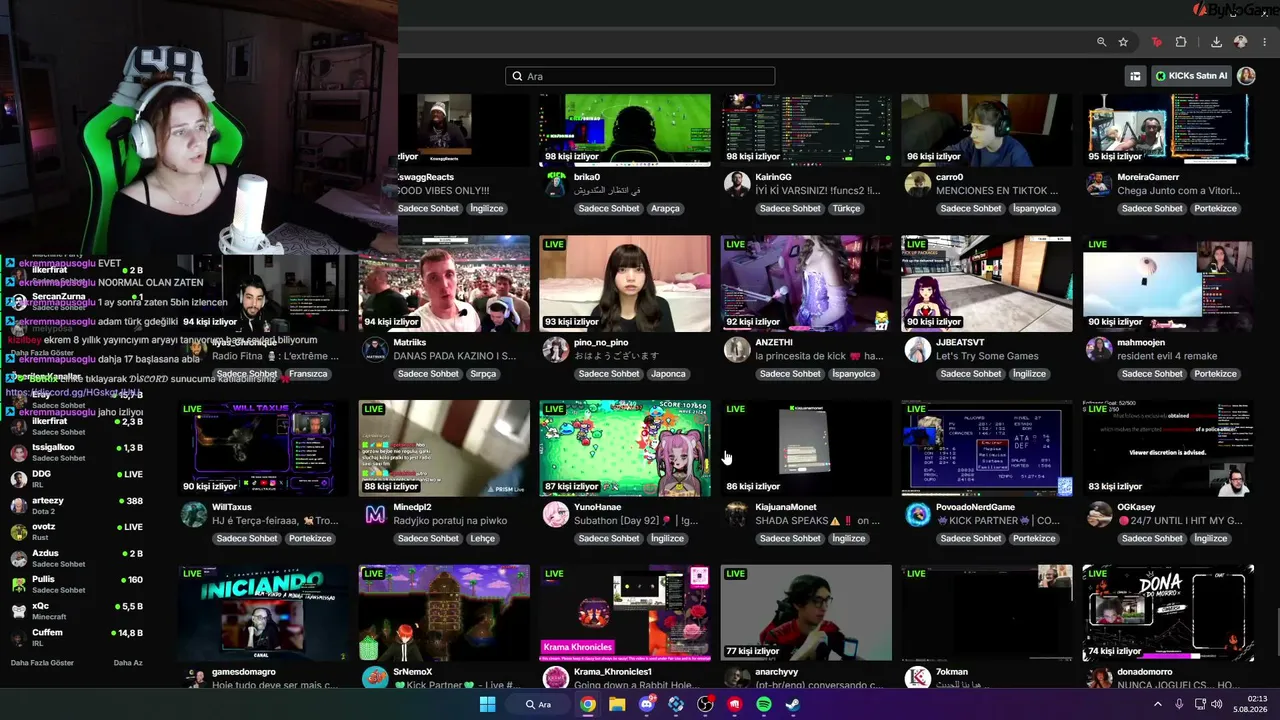Click the KairinGG channel avatar
The height and width of the screenshot is (720, 1280).
click(x=737, y=184)
